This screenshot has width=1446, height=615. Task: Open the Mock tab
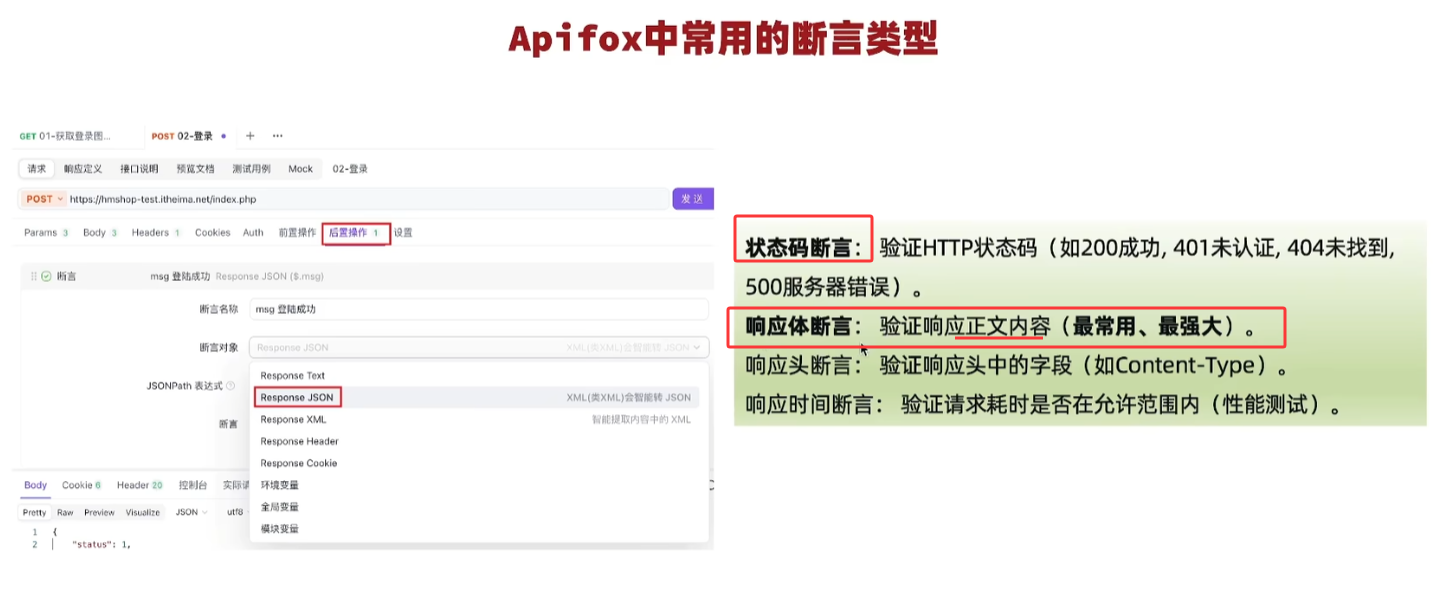click(x=300, y=169)
